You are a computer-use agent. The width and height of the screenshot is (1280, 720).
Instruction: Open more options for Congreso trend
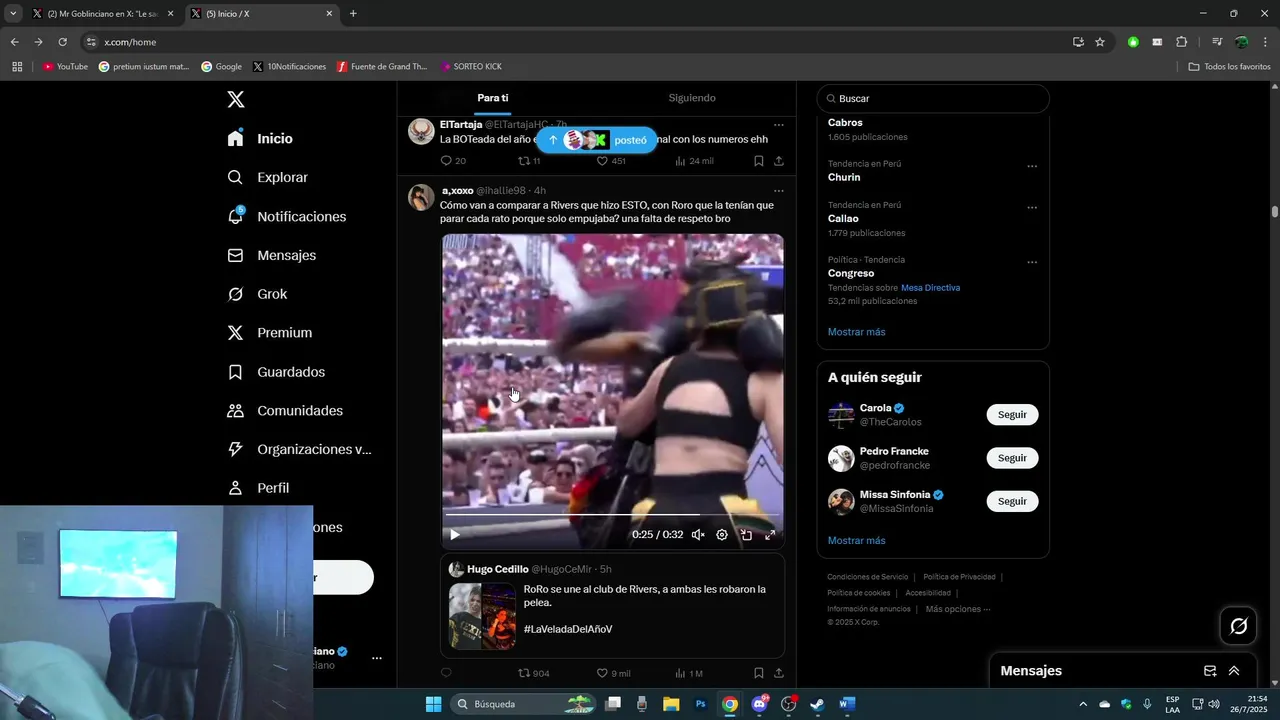tap(1032, 262)
